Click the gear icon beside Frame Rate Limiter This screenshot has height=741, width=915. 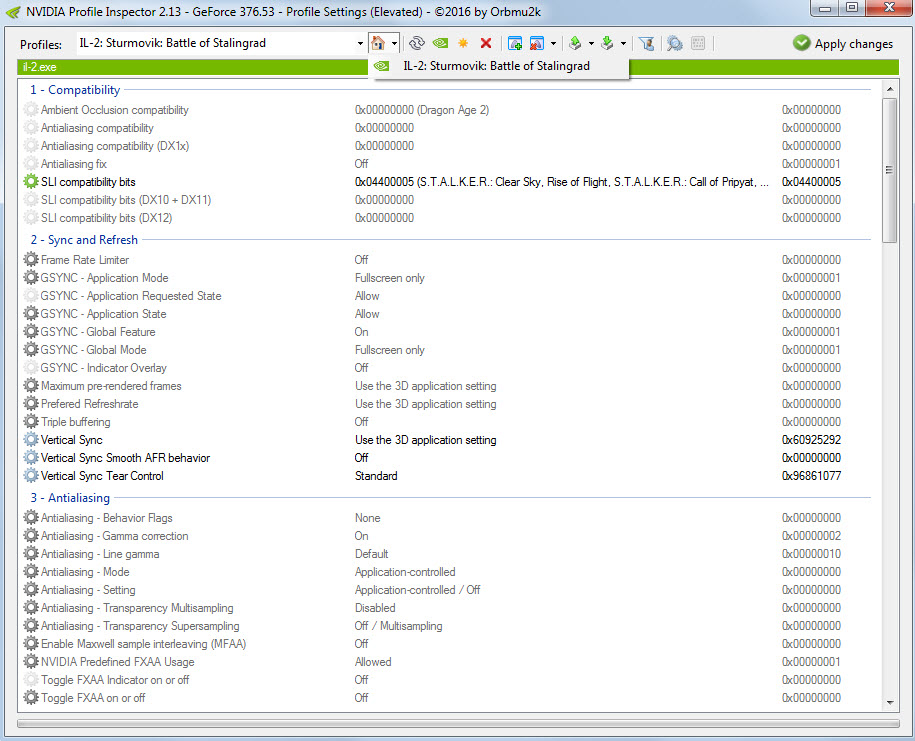tap(31, 259)
